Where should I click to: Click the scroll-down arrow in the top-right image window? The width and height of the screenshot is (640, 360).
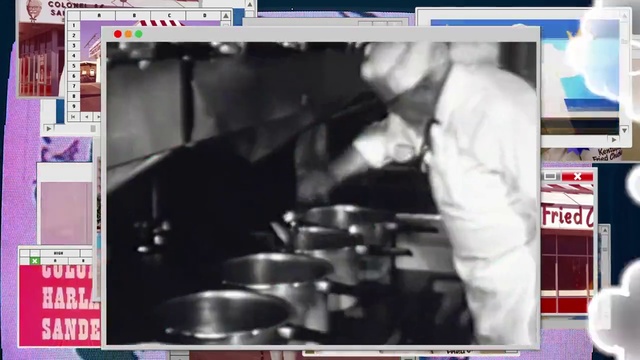click(624, 130)
